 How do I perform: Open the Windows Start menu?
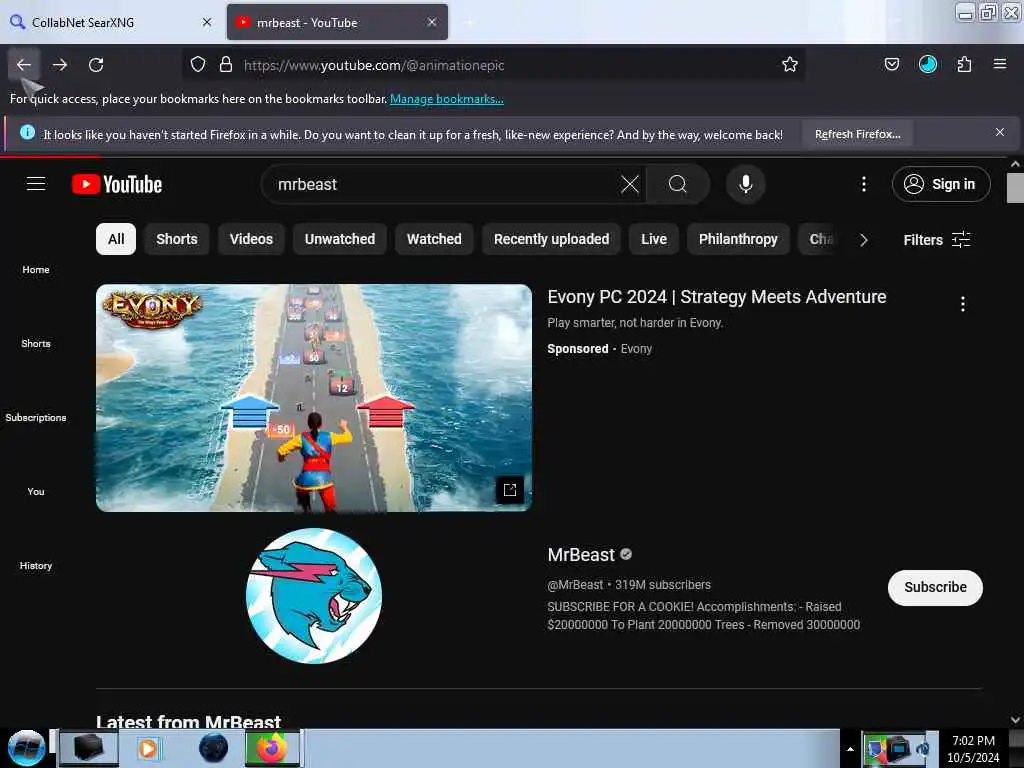pyautogui.click(x=26, y=748)
